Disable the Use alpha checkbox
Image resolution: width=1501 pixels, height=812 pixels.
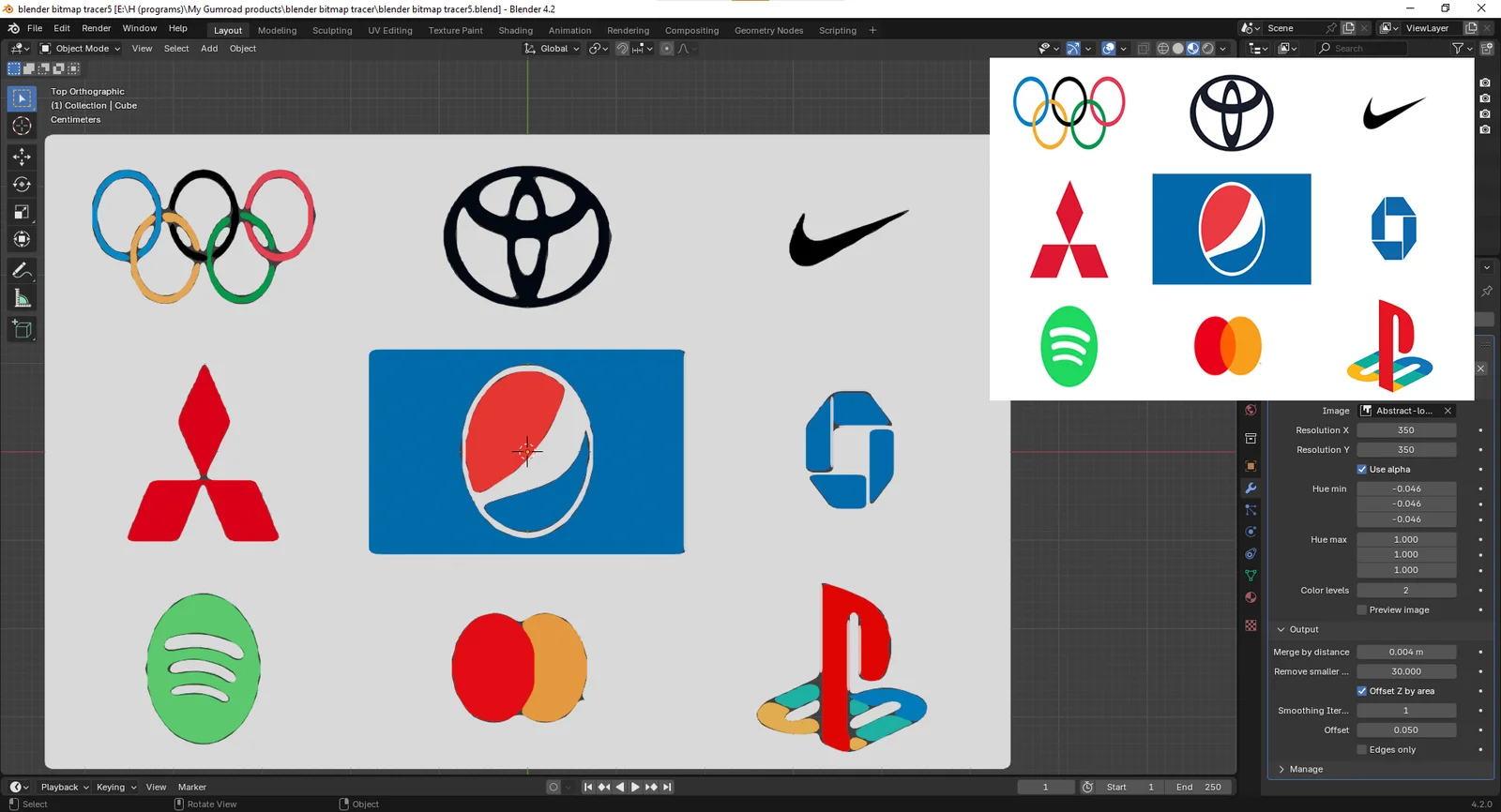click(x=1362, y=469)
